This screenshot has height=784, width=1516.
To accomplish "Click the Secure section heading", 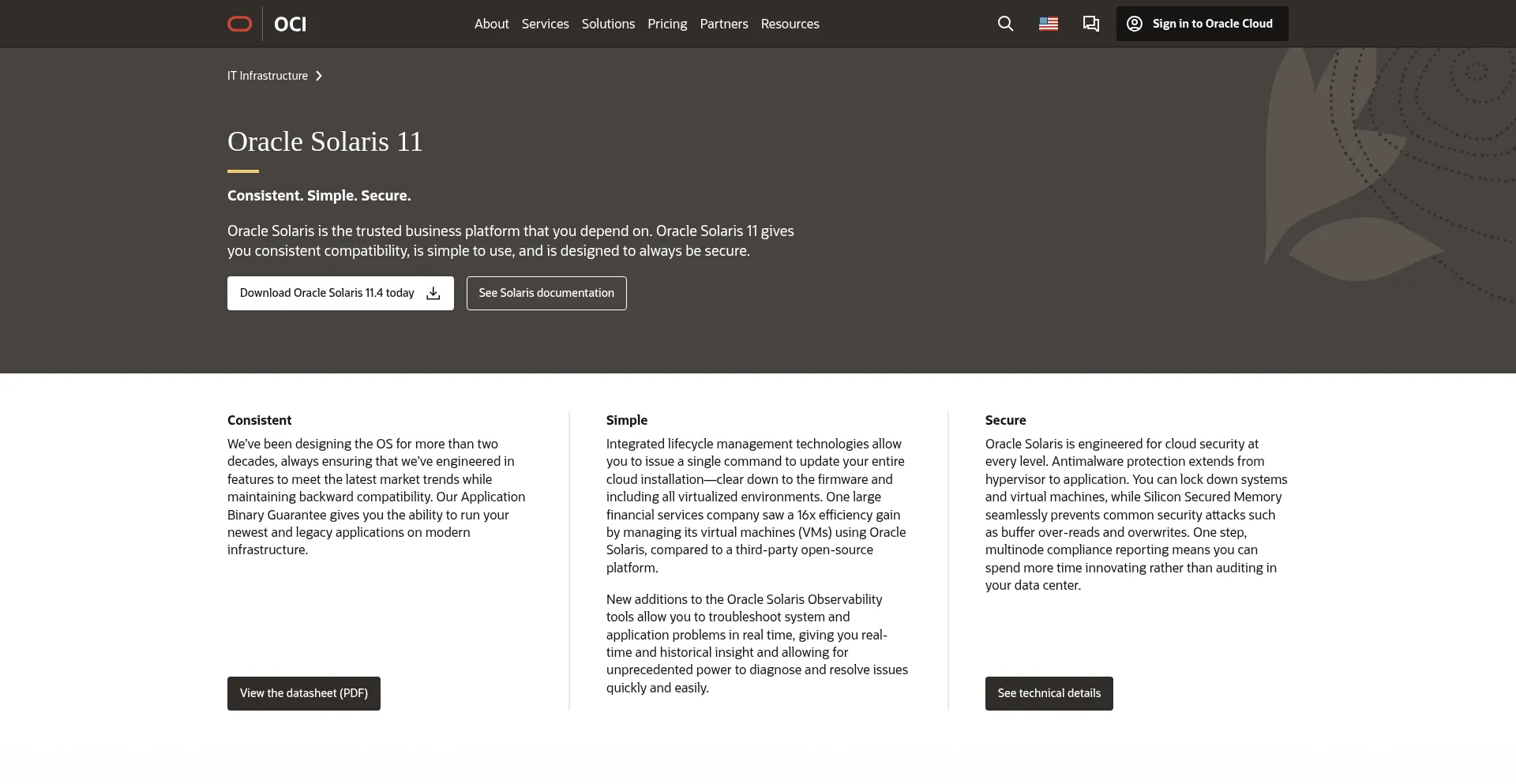I will pyautogui.click(x=1005, y=420).
